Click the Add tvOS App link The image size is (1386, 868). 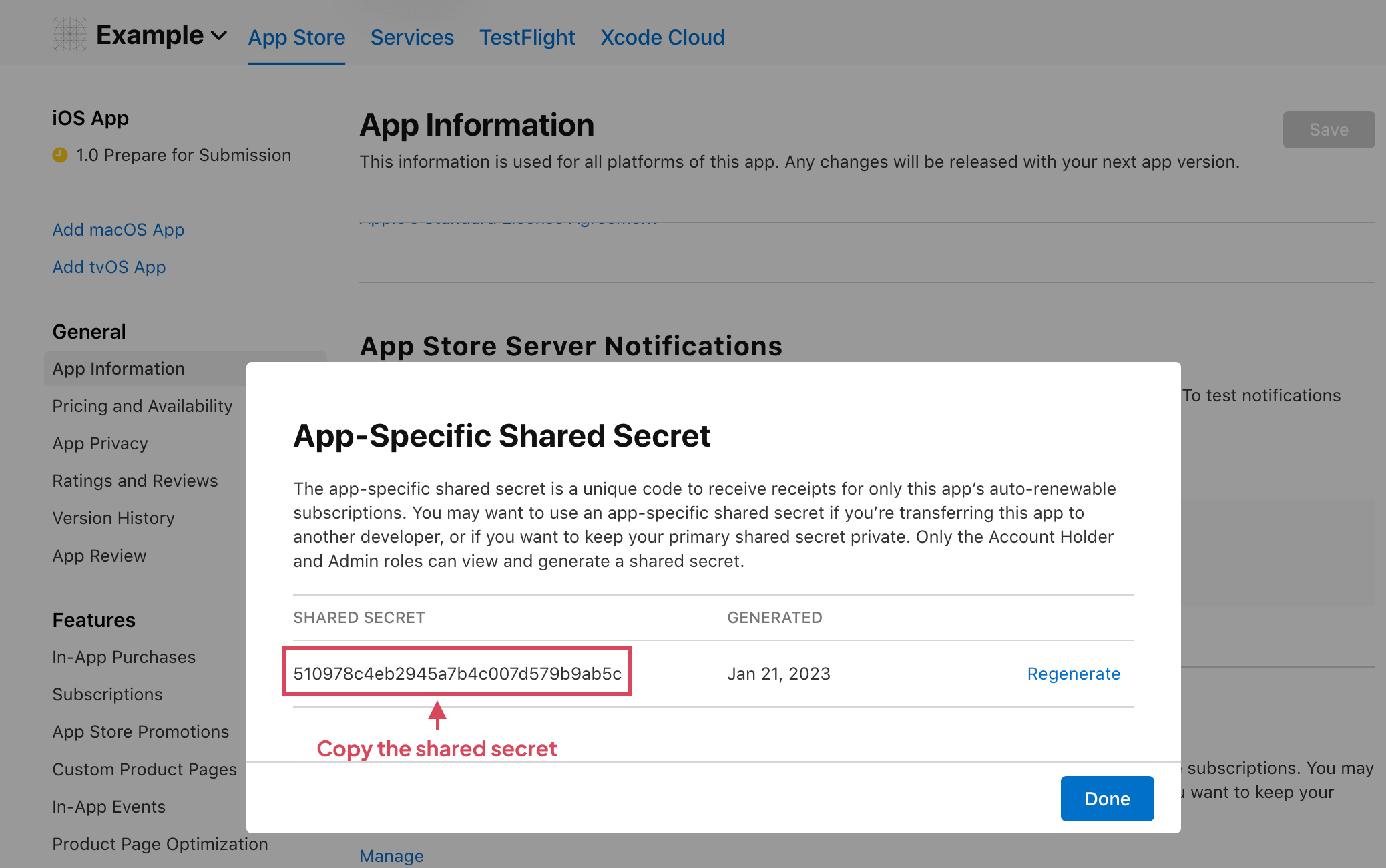109,267
